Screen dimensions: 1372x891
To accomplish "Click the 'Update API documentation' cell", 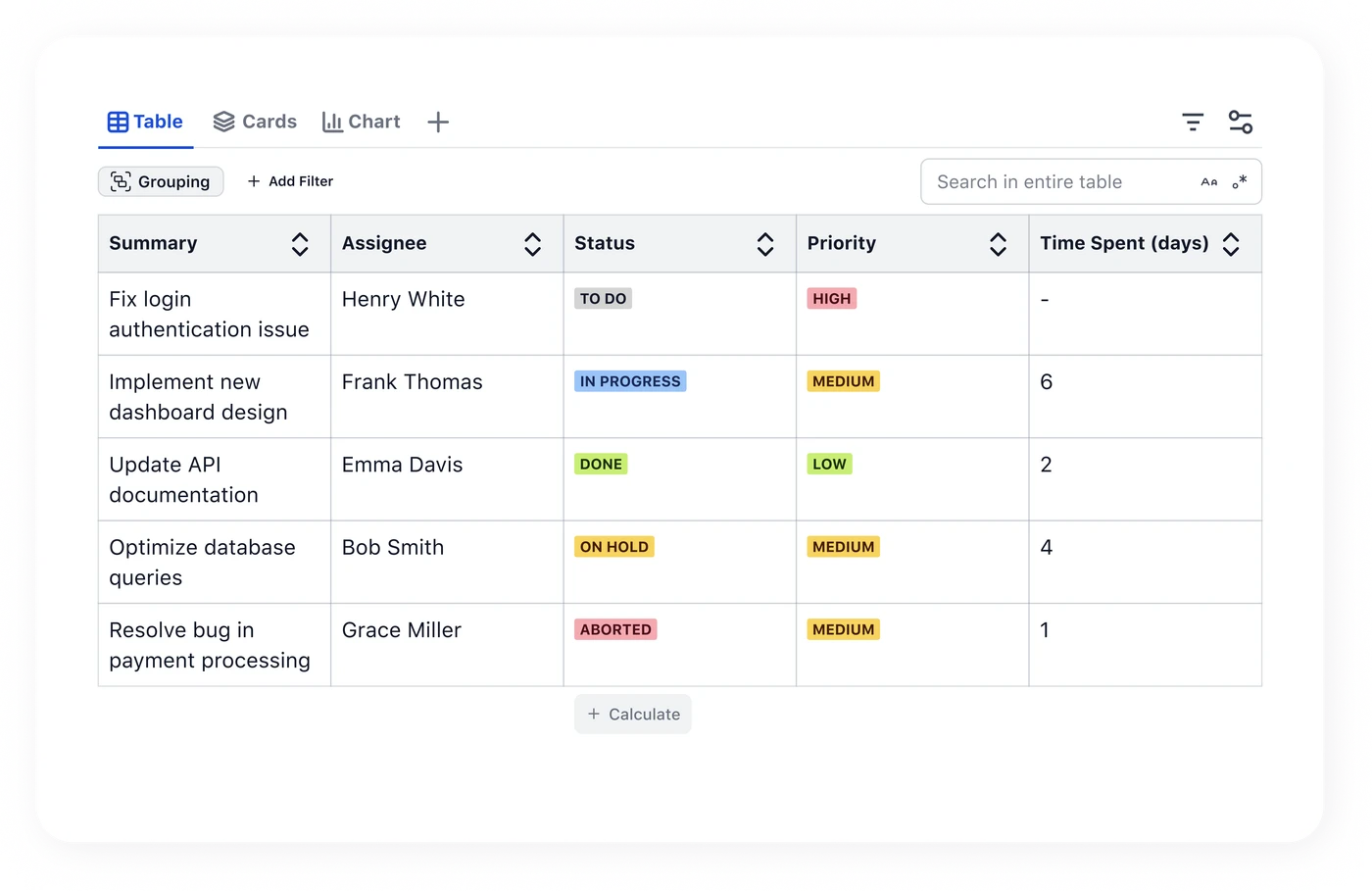I will (x=215, y=479).
